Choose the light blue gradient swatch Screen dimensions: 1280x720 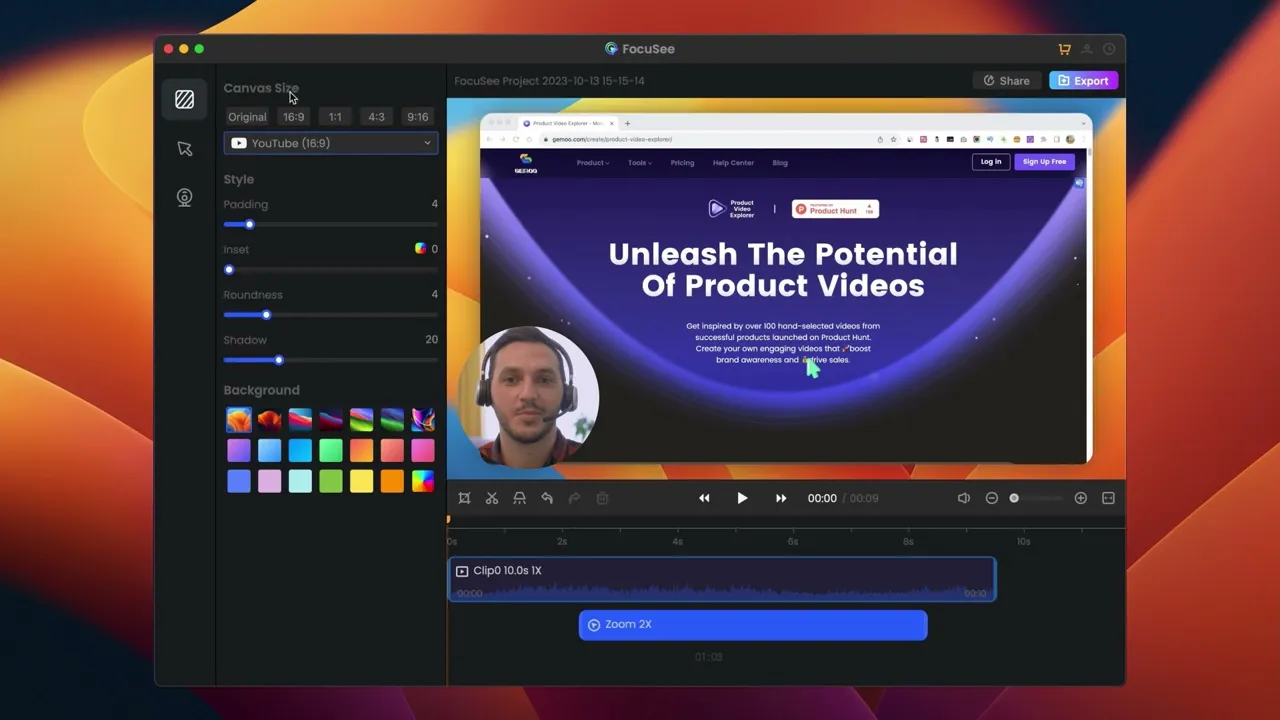pos(269,451)
